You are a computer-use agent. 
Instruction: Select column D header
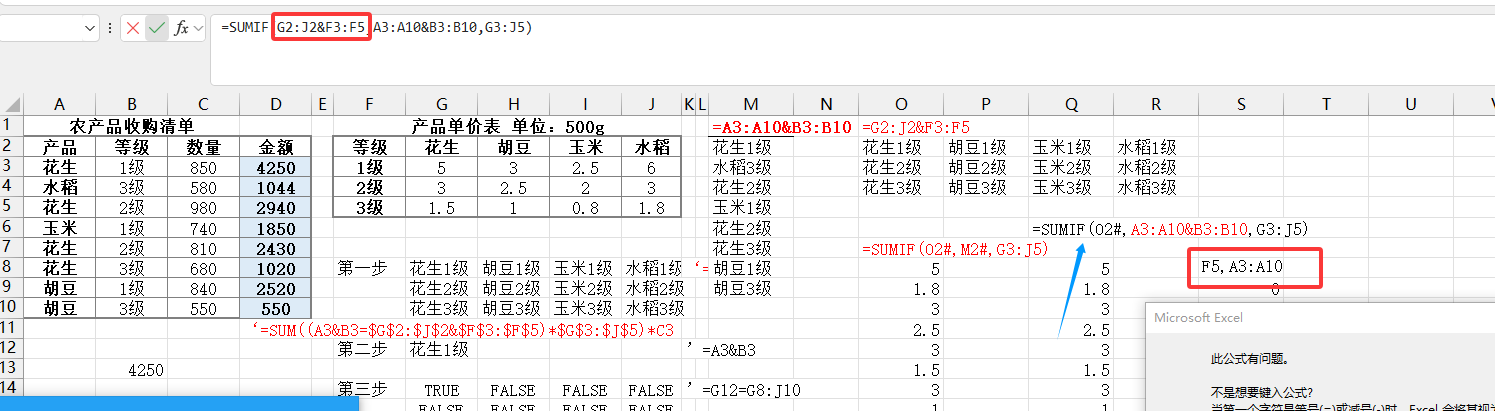276,104
